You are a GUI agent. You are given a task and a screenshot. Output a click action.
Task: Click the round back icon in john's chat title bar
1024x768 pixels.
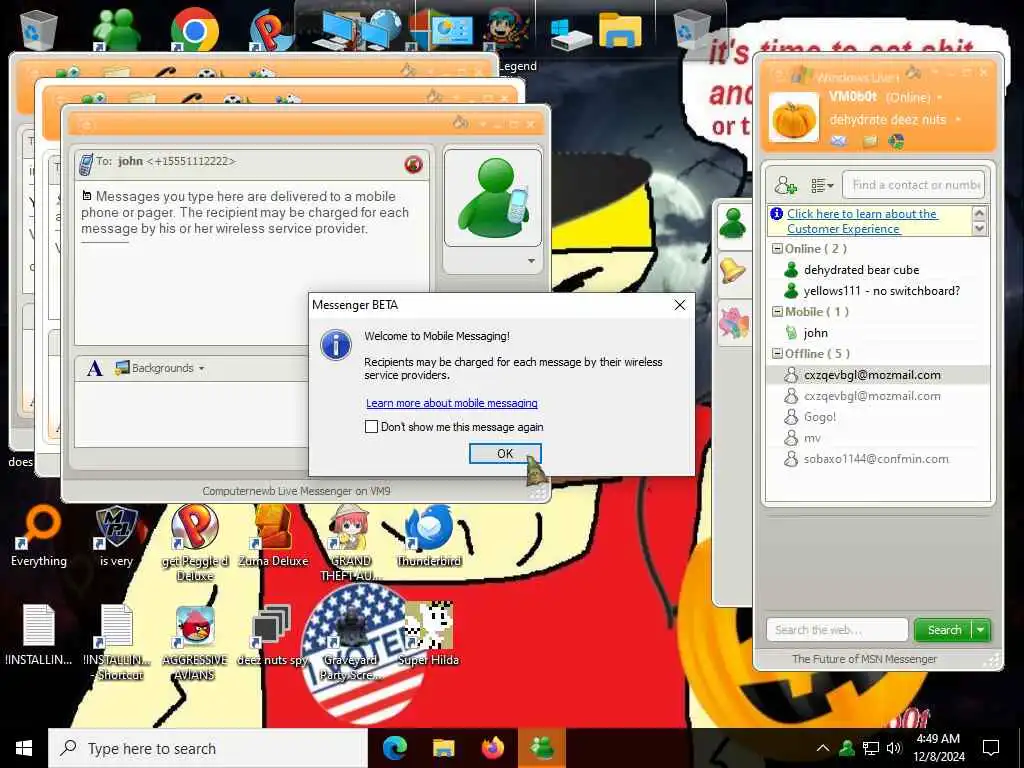86,124
